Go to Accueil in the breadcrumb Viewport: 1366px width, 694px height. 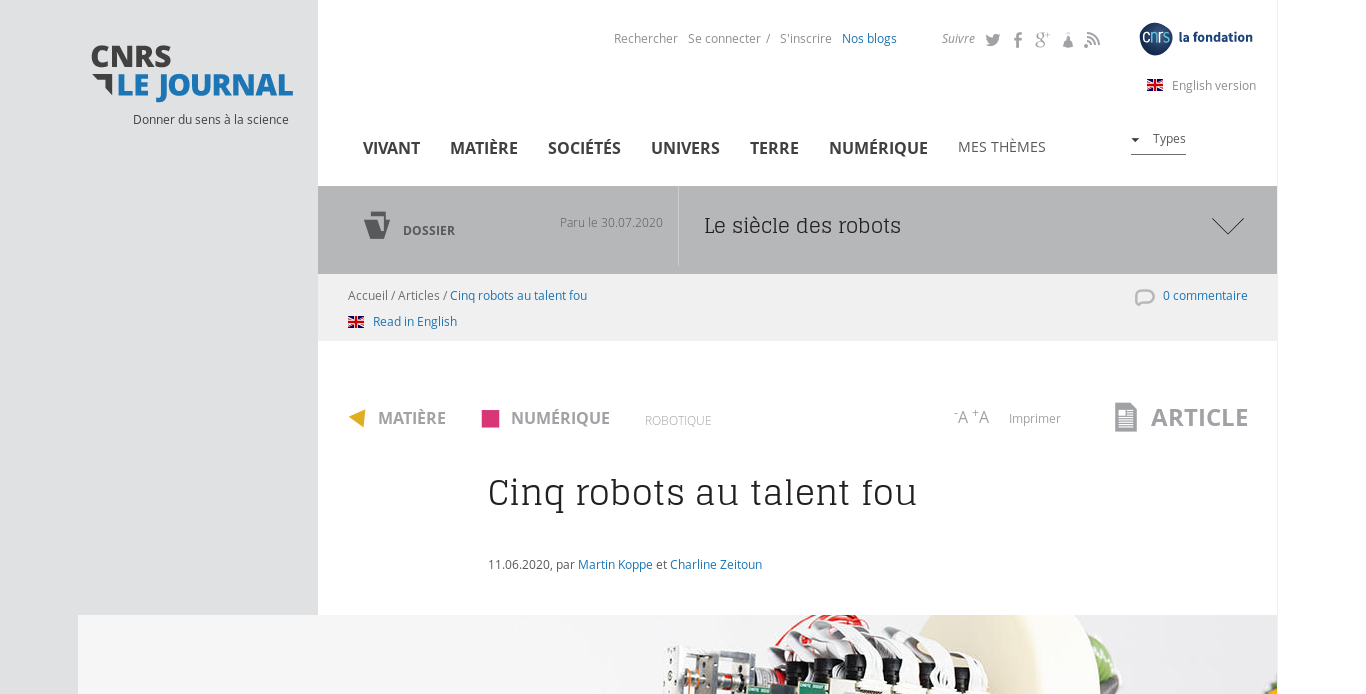(368, 296)
